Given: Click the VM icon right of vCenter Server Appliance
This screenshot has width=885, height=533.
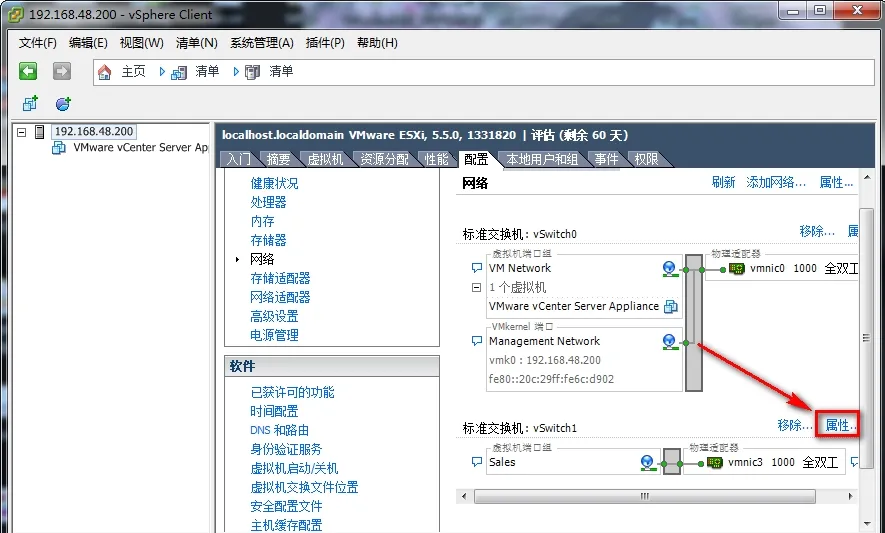Looking at the screenshot, I should click(x=671, y=307).
